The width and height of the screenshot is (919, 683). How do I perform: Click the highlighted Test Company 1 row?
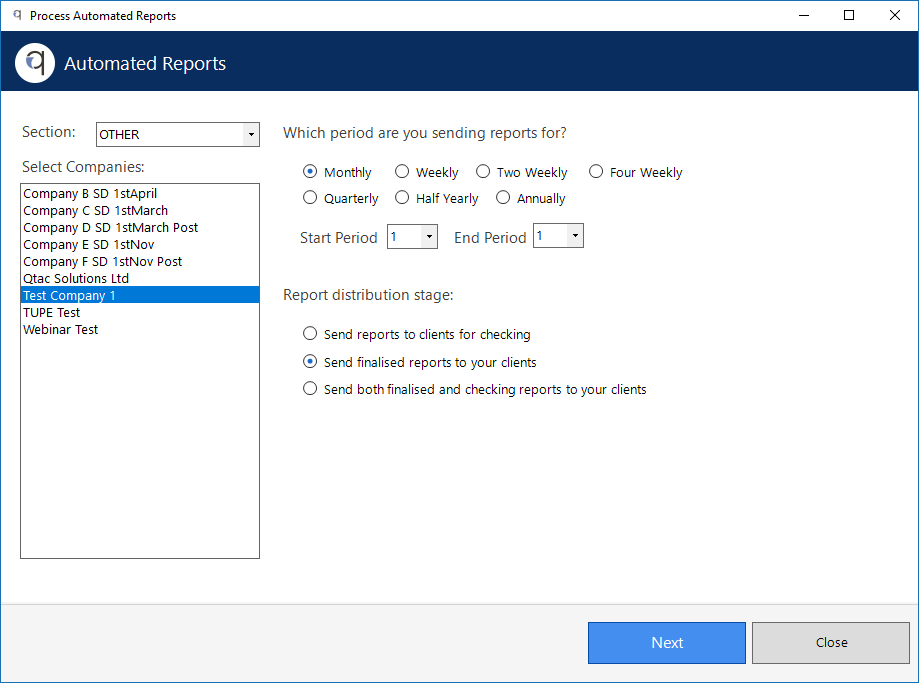[x=139, y=295]
